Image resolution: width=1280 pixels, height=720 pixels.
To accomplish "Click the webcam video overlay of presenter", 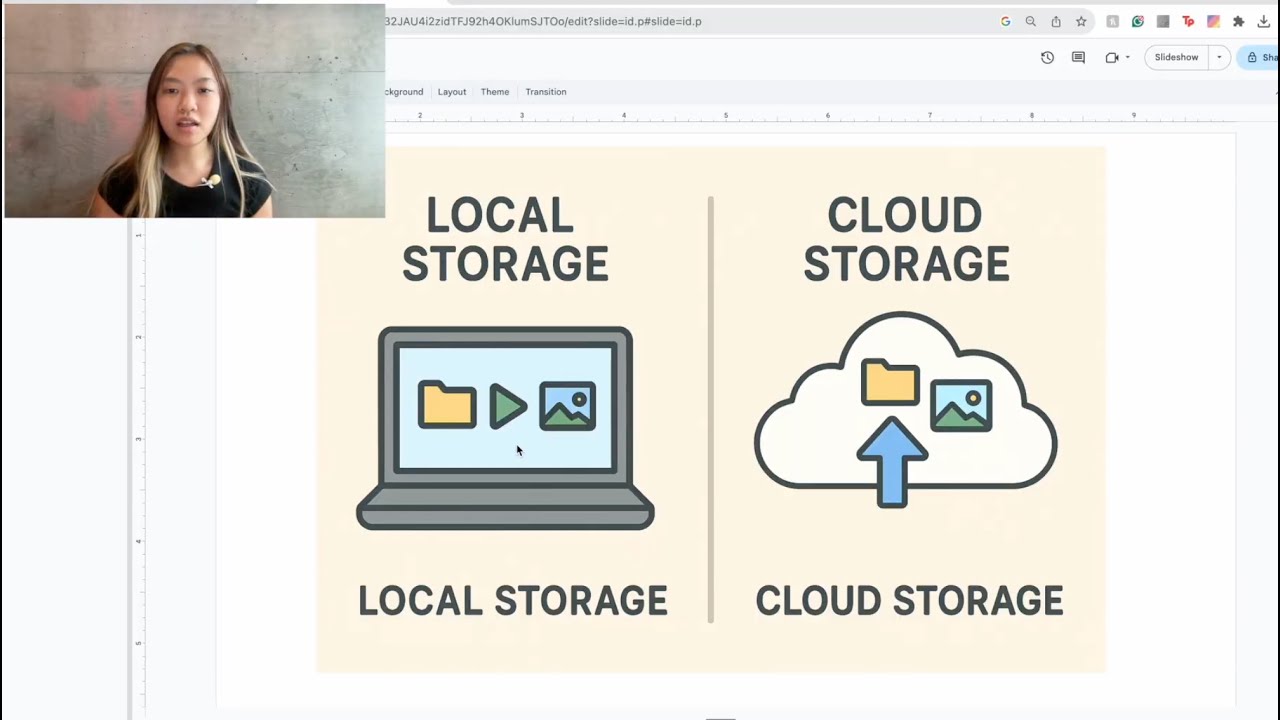I will [x=194, y=110].
